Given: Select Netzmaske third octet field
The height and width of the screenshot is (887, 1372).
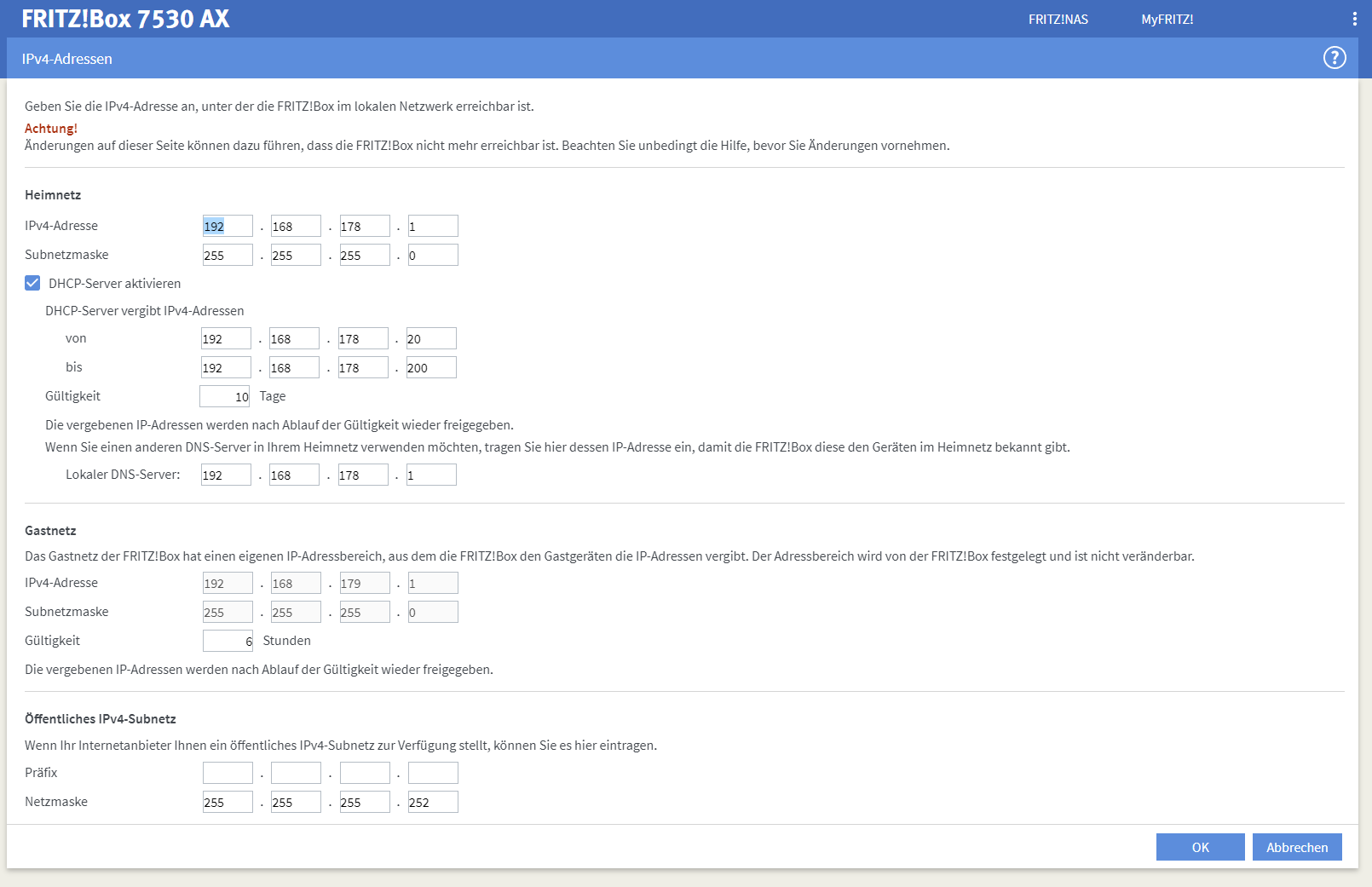Looking at the screenshot, I should point(365,802).
